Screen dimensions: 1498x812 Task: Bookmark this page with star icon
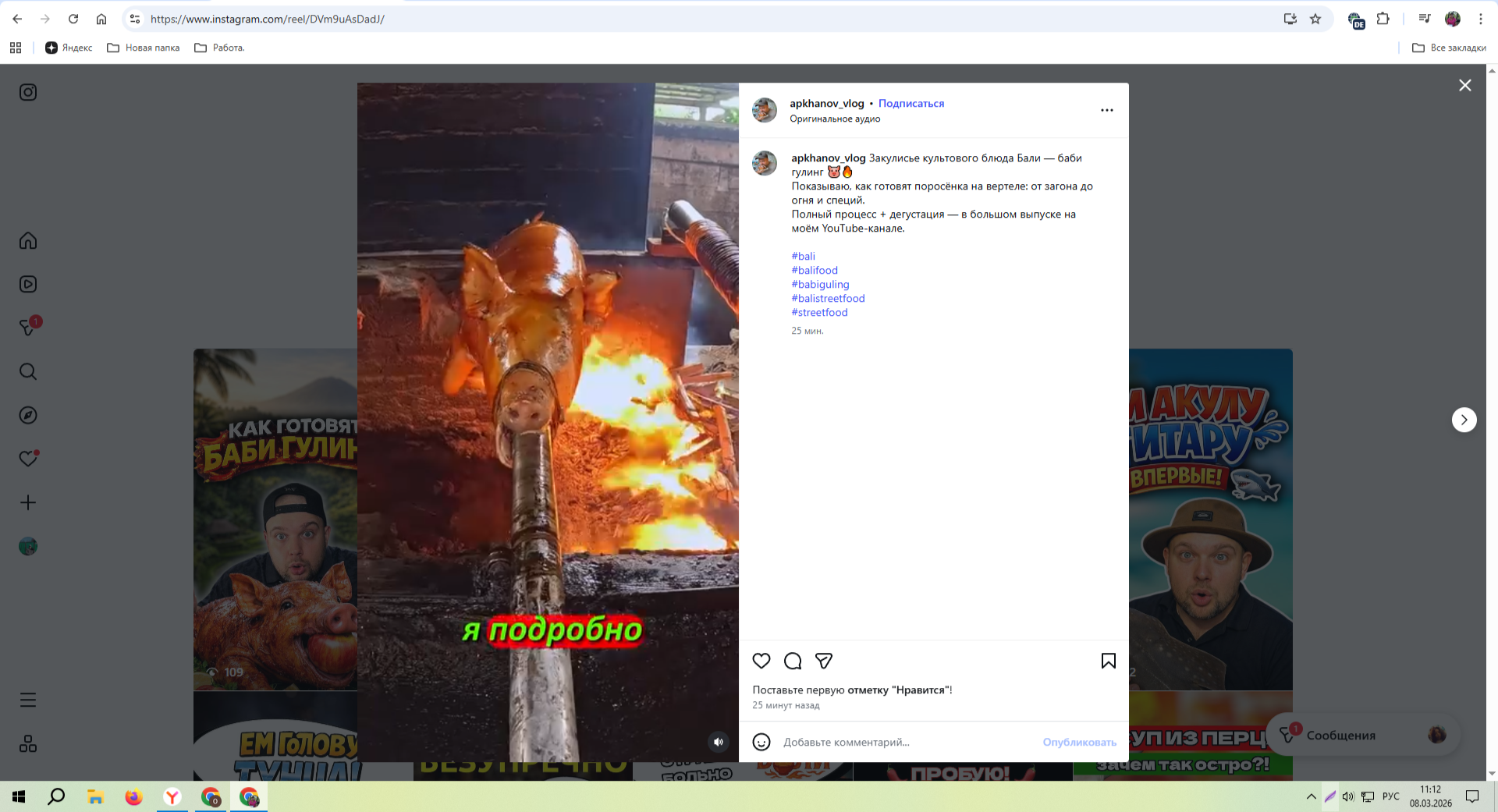coord(1315,19)
